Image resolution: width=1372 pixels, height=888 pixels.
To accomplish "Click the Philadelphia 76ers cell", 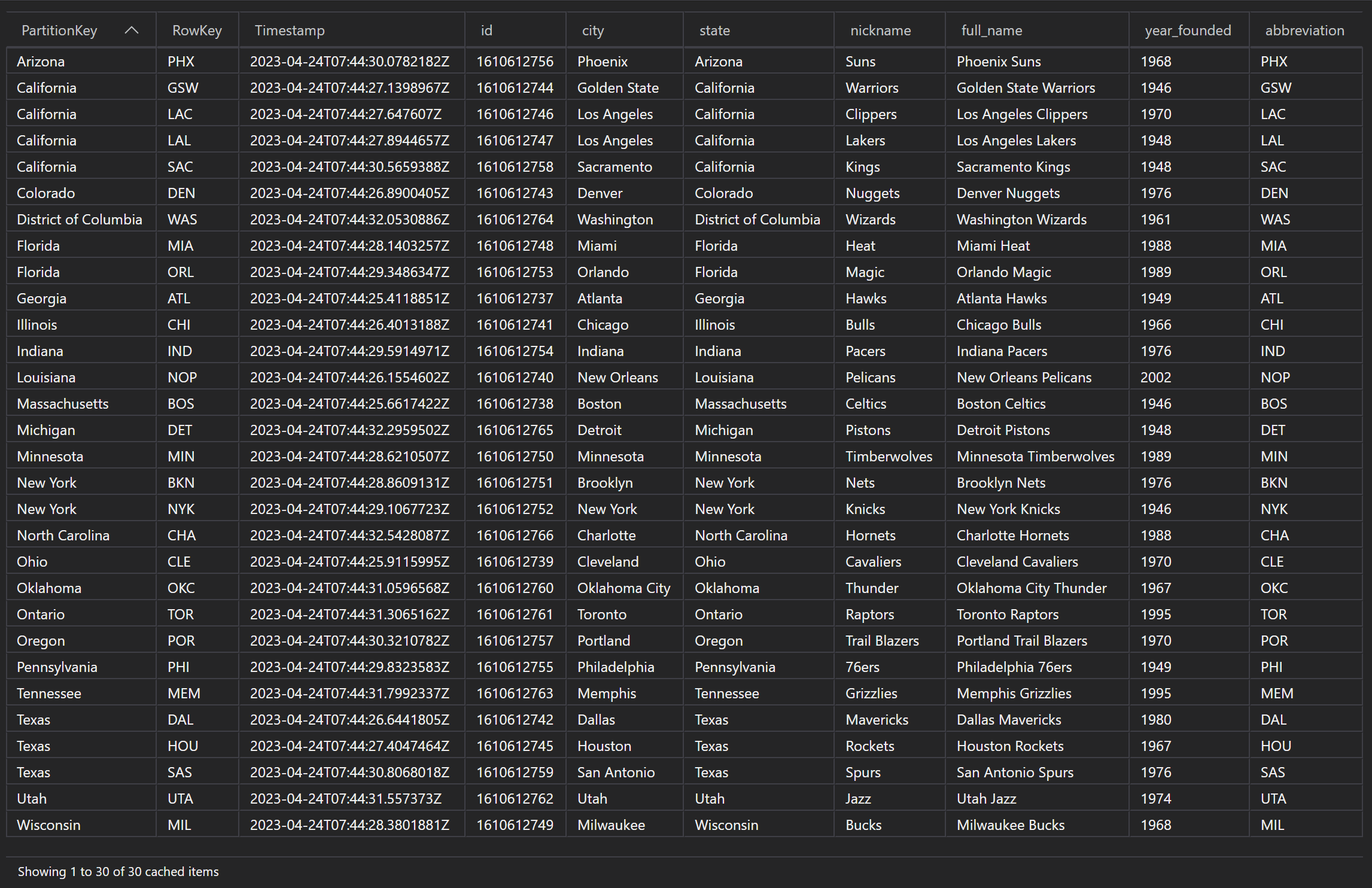I will [x=1014, y=667].
